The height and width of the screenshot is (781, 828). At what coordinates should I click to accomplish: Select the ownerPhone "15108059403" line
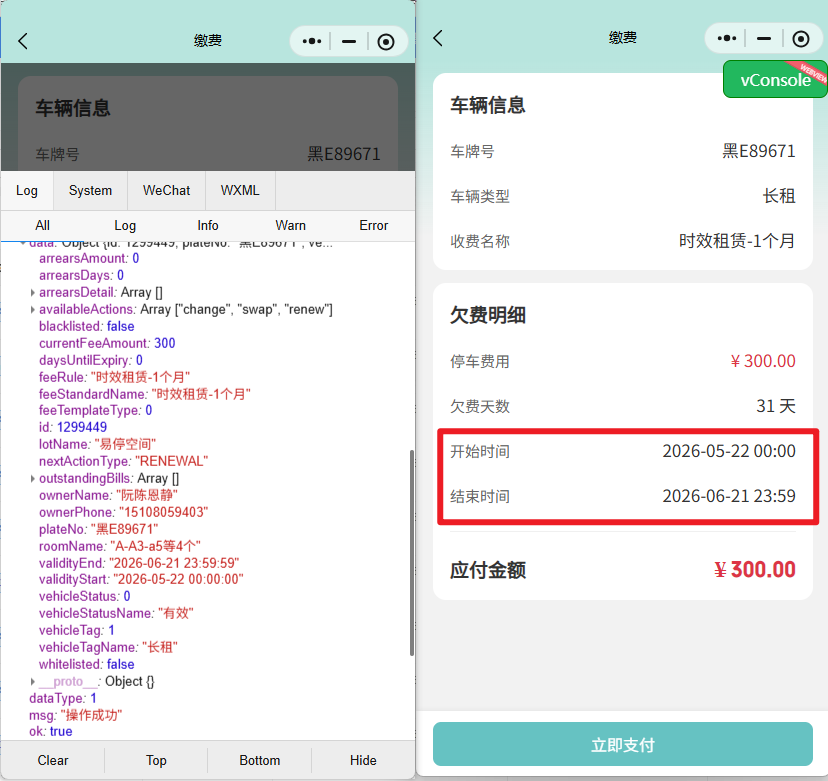pos(124,512)
